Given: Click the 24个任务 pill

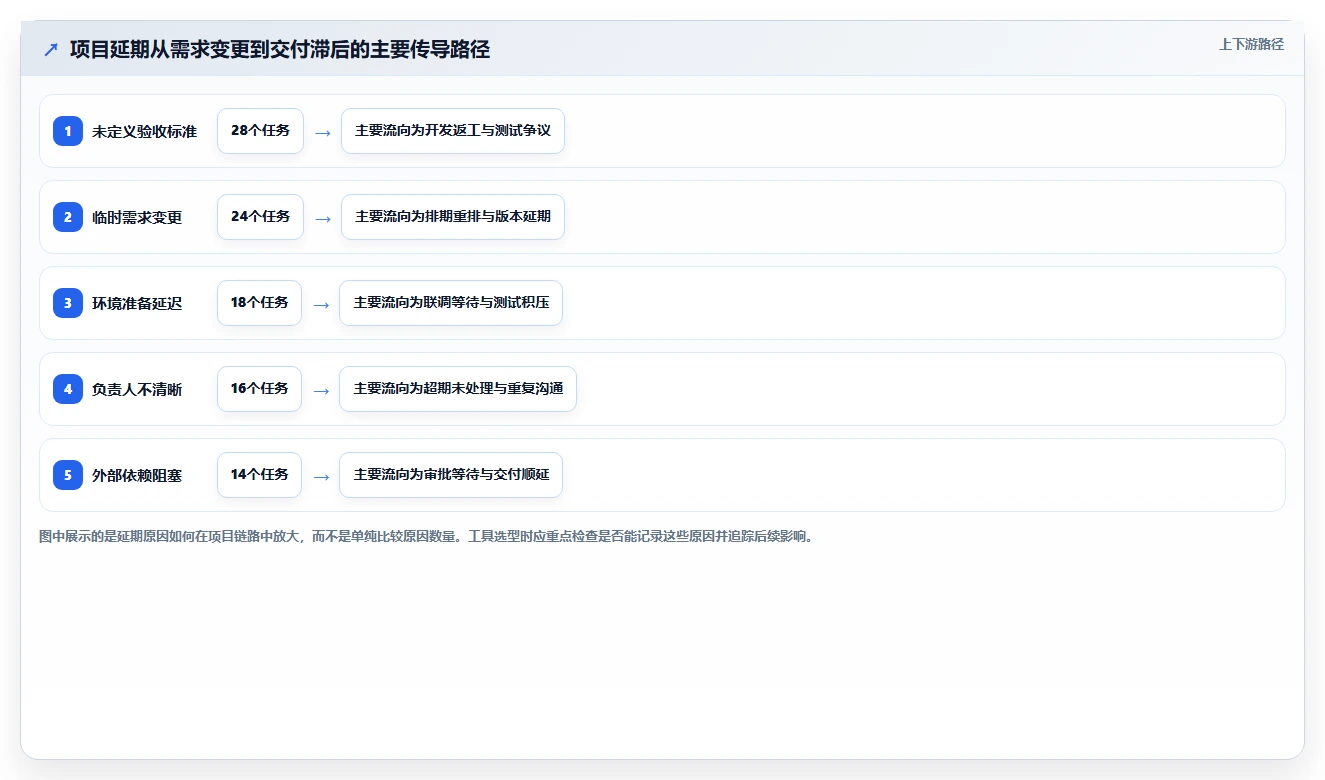Looking at the screenshot, I should click(x=260, y=217).
